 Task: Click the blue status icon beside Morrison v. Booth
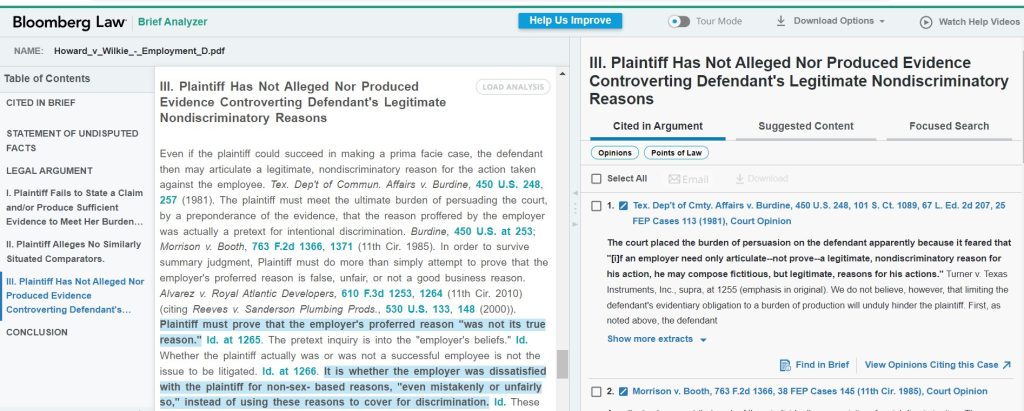[624, 391]
